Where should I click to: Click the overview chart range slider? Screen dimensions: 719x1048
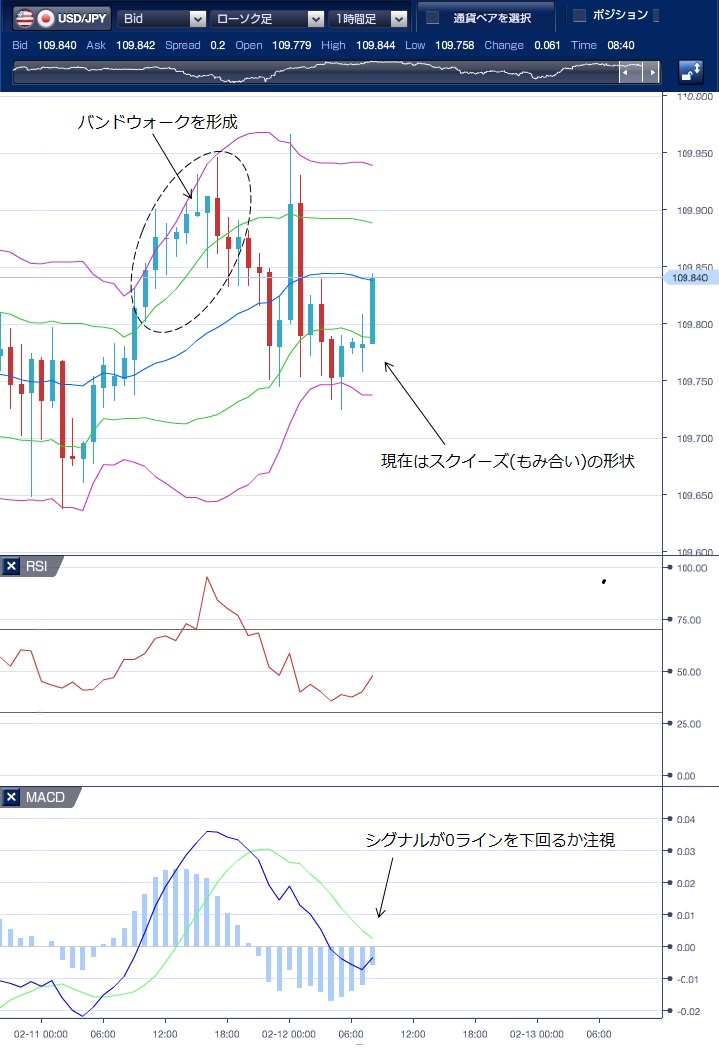click(x=639, y=73)
